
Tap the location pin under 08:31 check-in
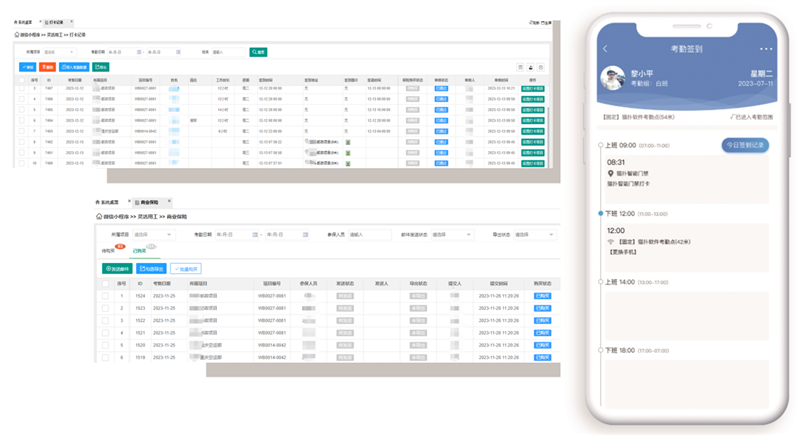(610, 173)
